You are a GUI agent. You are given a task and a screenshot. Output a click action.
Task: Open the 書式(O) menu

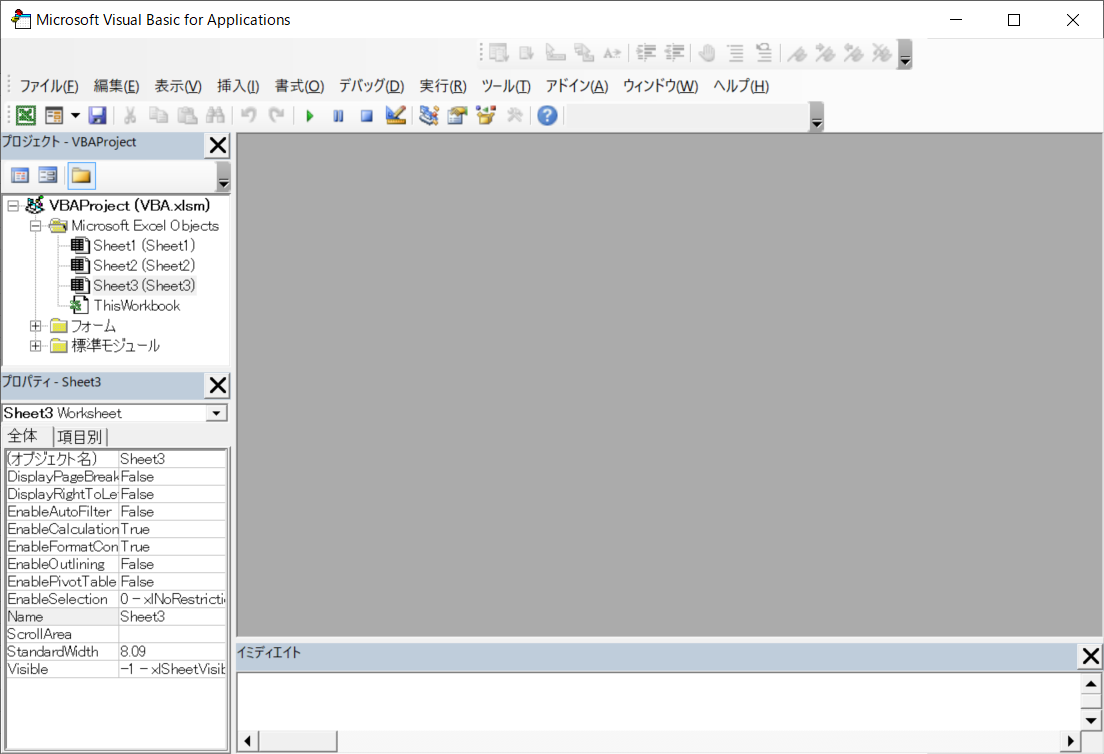point(299,86)
